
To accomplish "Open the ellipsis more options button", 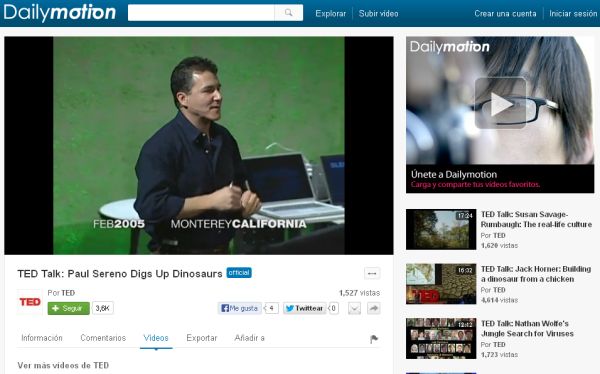I will (x=372, y=273).
